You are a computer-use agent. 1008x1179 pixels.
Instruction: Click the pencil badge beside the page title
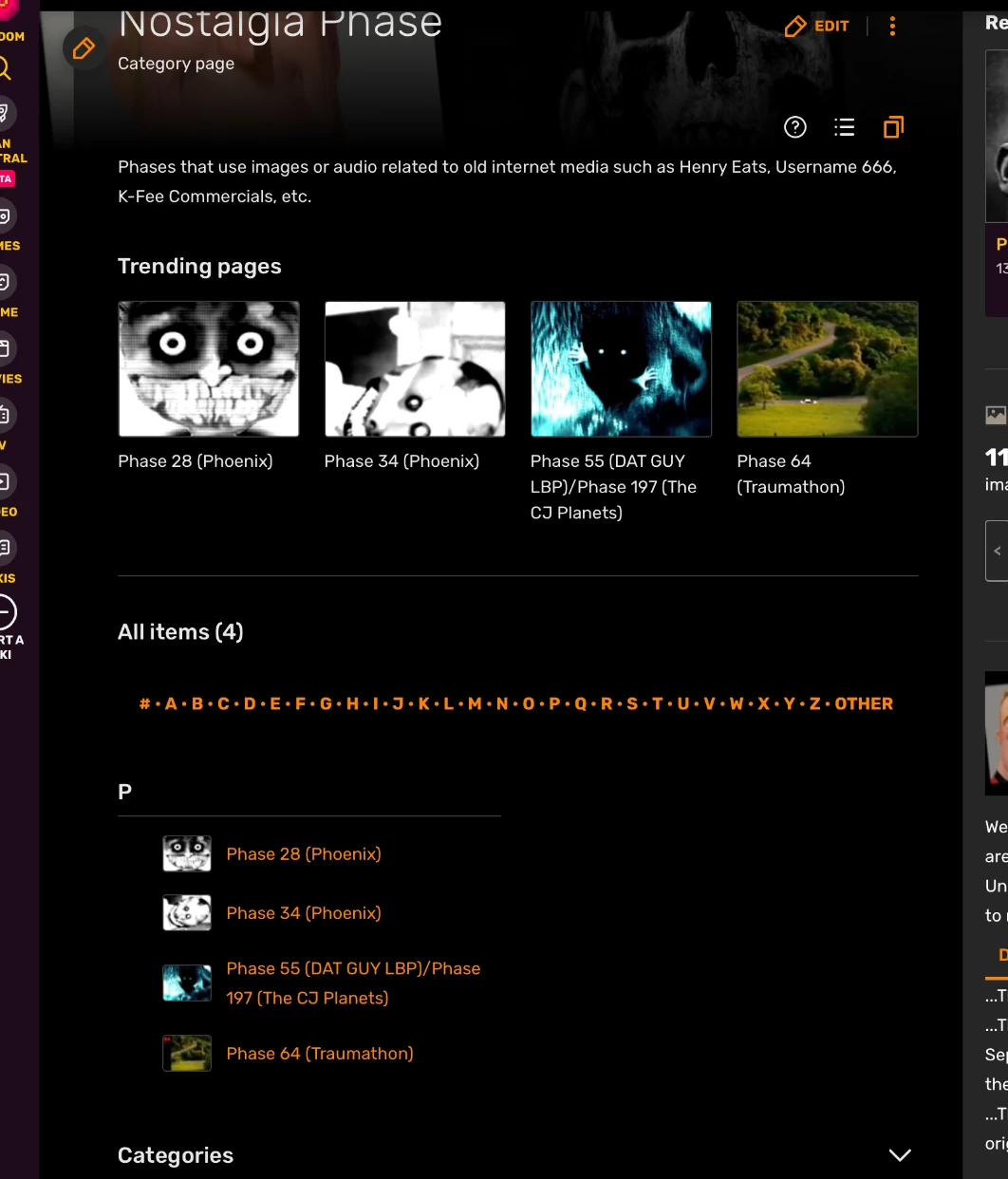84,47
